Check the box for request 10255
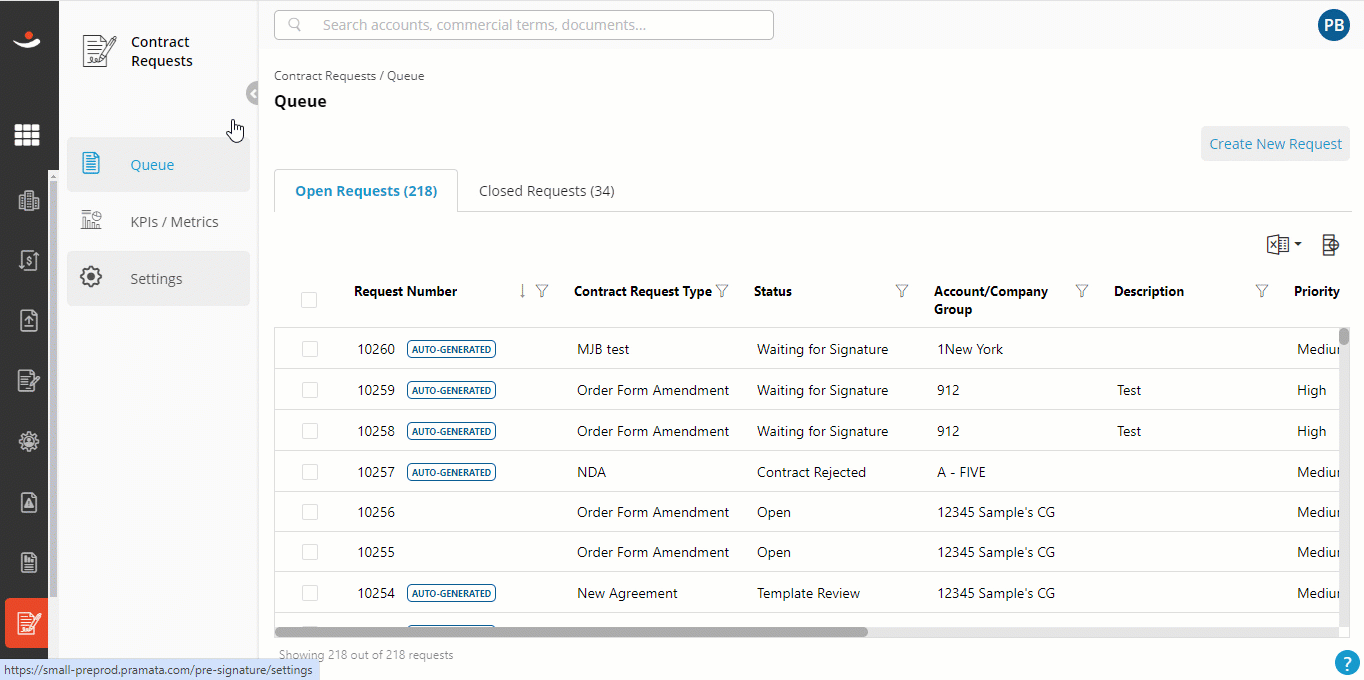Screen dimensions: 1364x680 310,552
